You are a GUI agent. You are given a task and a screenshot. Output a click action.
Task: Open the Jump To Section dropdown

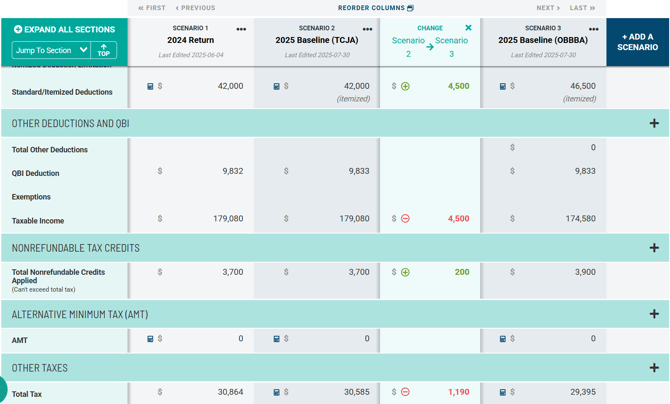(51, 50)
